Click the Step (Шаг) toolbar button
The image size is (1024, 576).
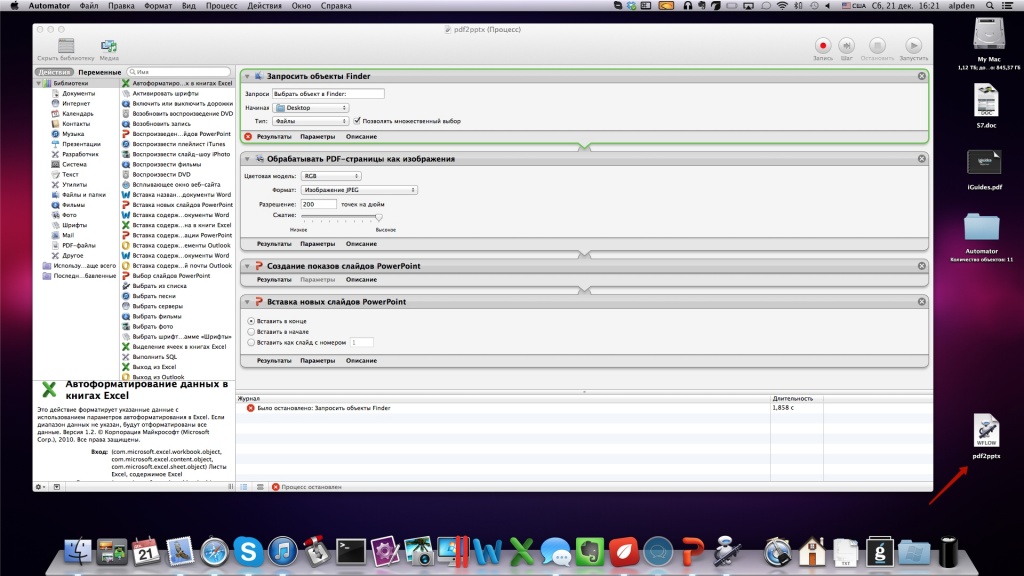click(x=847, y=45)
